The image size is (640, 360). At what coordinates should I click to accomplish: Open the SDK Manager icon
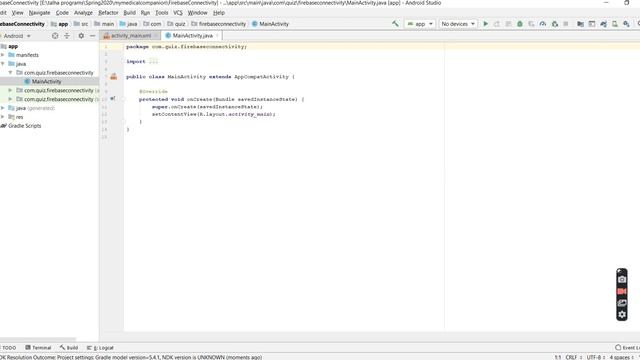point(626,24)
